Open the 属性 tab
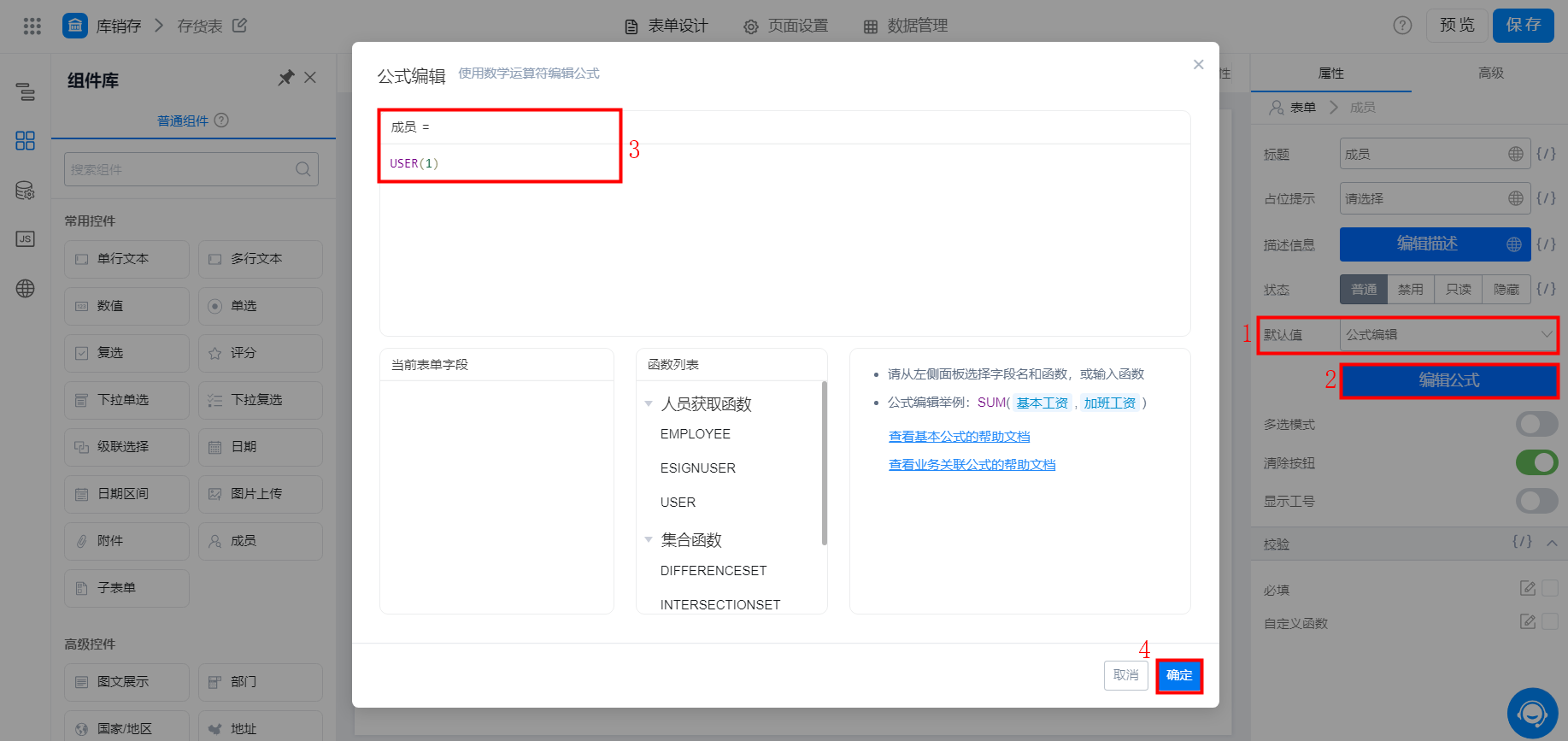Image resolution: width=1568 pixels, height=741 pixels. 1331,74
